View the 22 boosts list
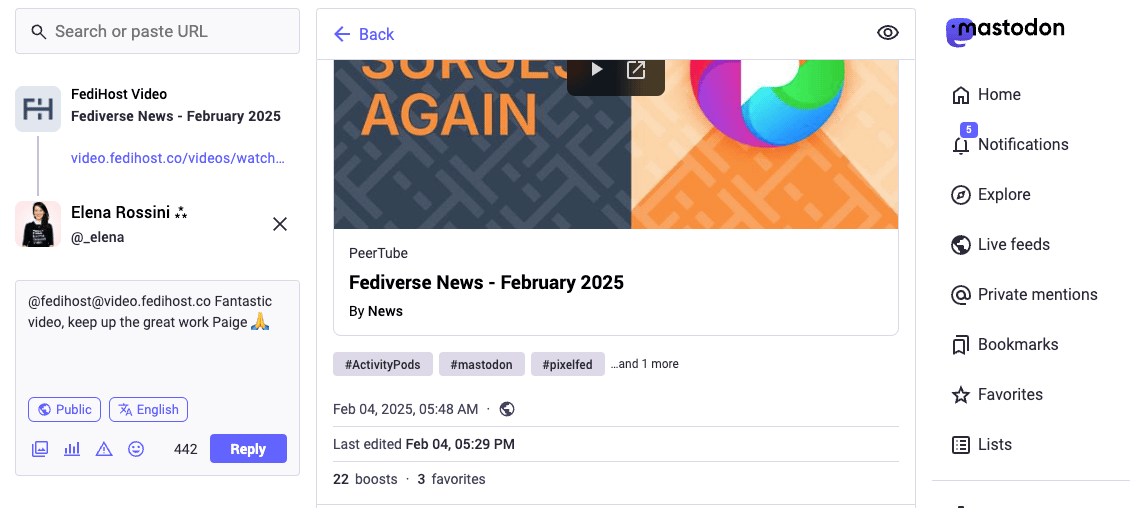The width and height of the screenshot is (1130, 508). pyautogui.click(x=365, y=479)
